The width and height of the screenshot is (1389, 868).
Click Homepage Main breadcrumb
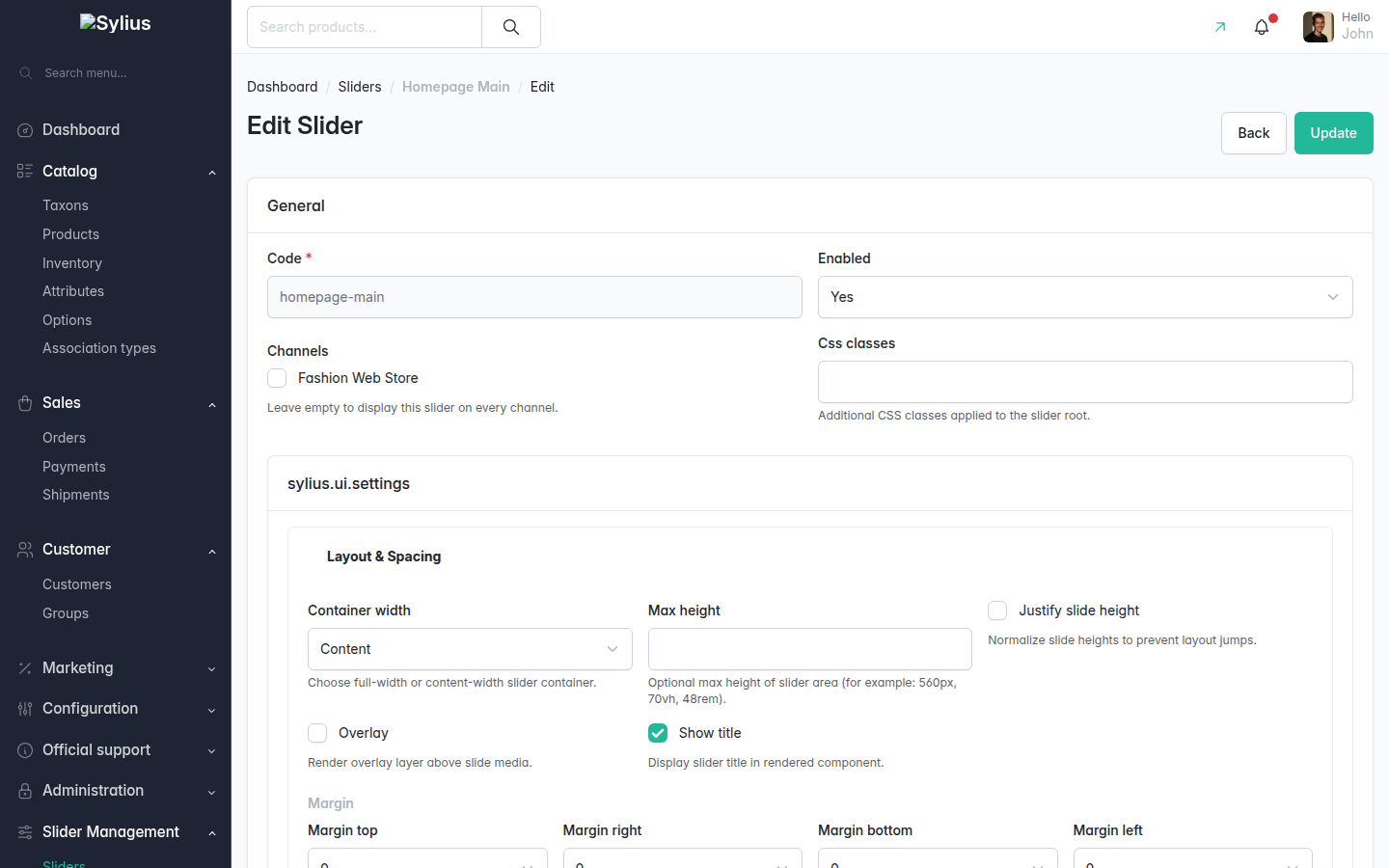[x=456, y=87]
